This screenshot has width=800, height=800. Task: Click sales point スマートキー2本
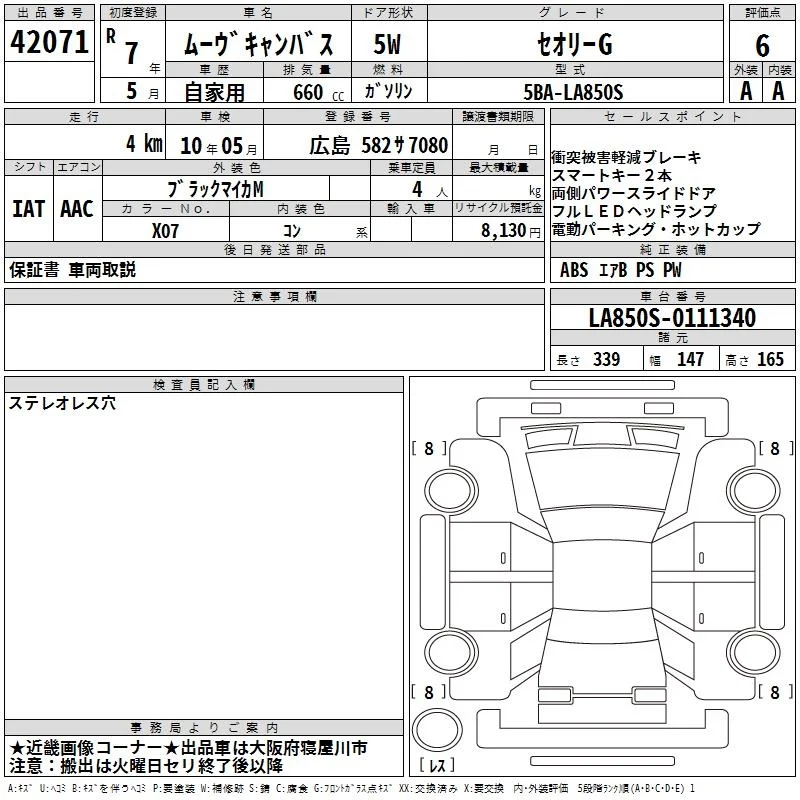click(612, 176)
